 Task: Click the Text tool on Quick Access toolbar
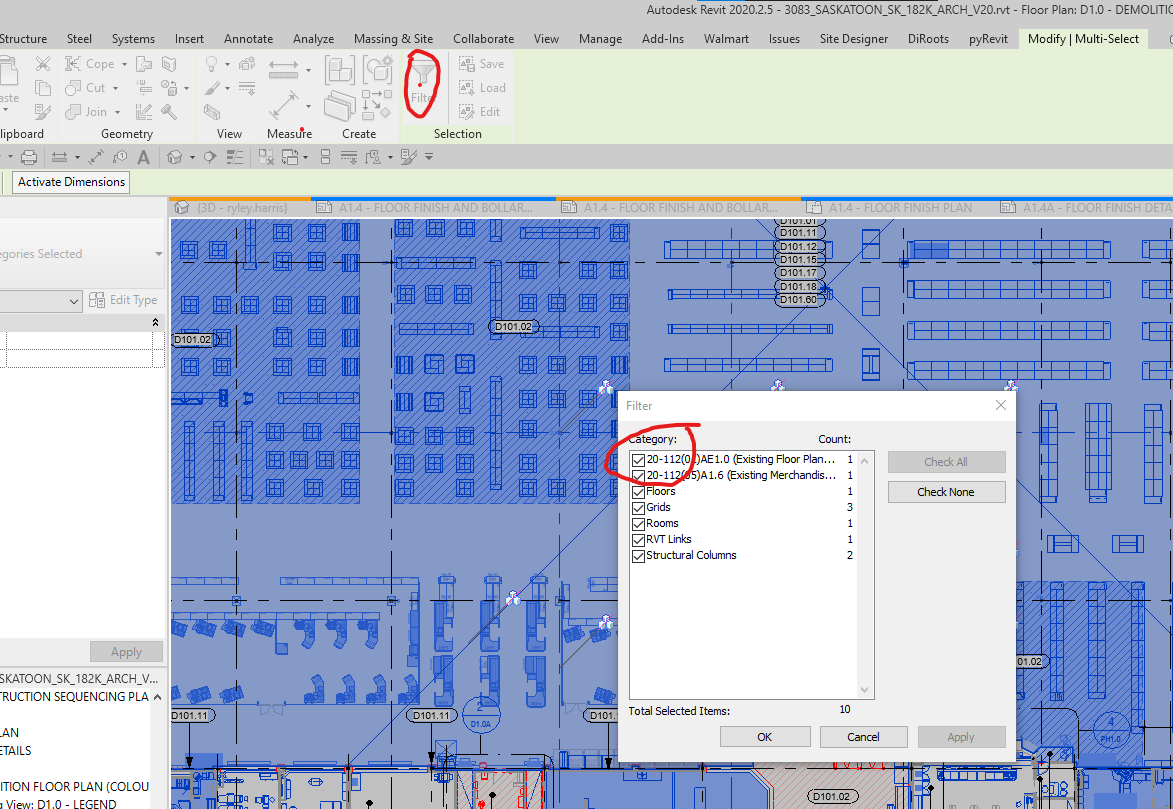click(x=145, y=157)
